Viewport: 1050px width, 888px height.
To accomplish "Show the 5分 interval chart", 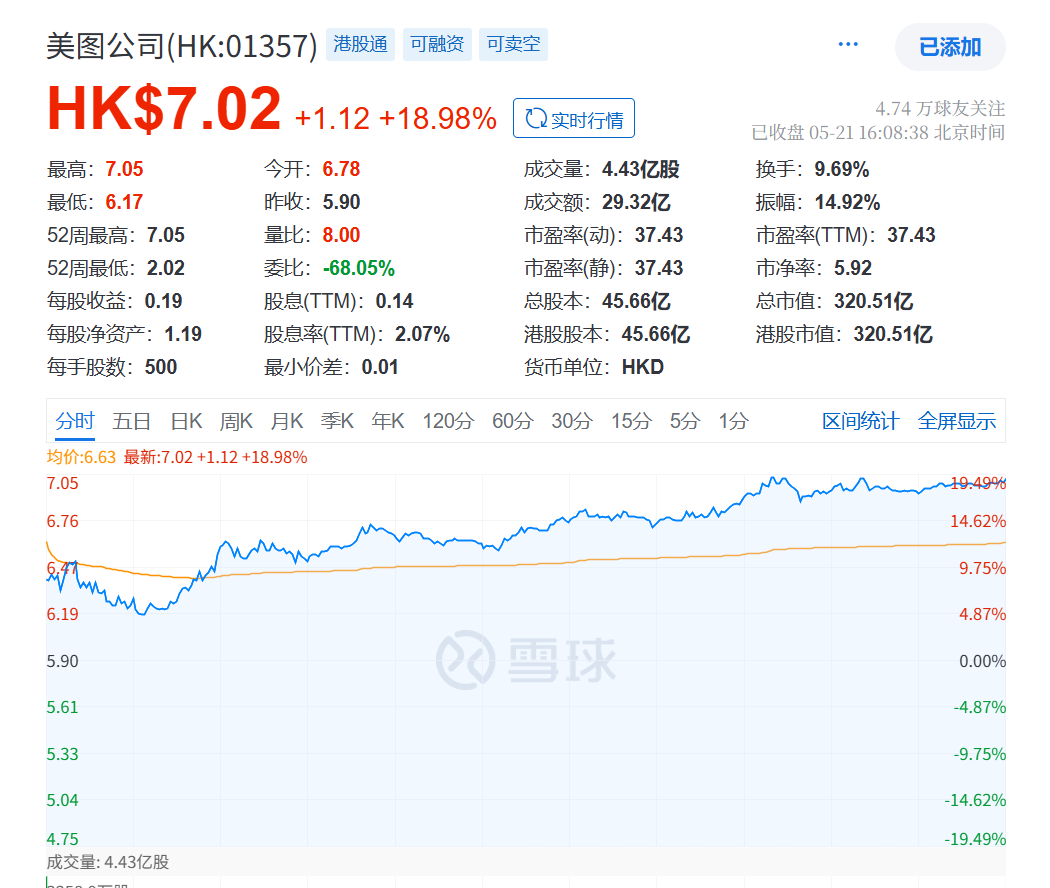I will tap(685, 421).
